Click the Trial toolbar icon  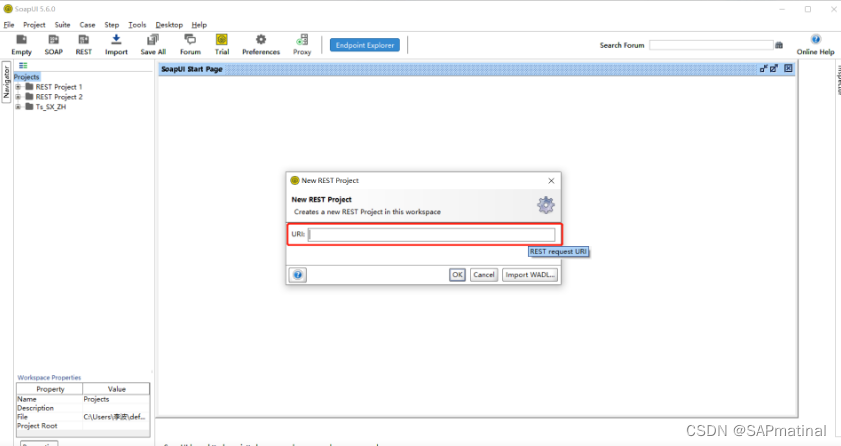222,44
